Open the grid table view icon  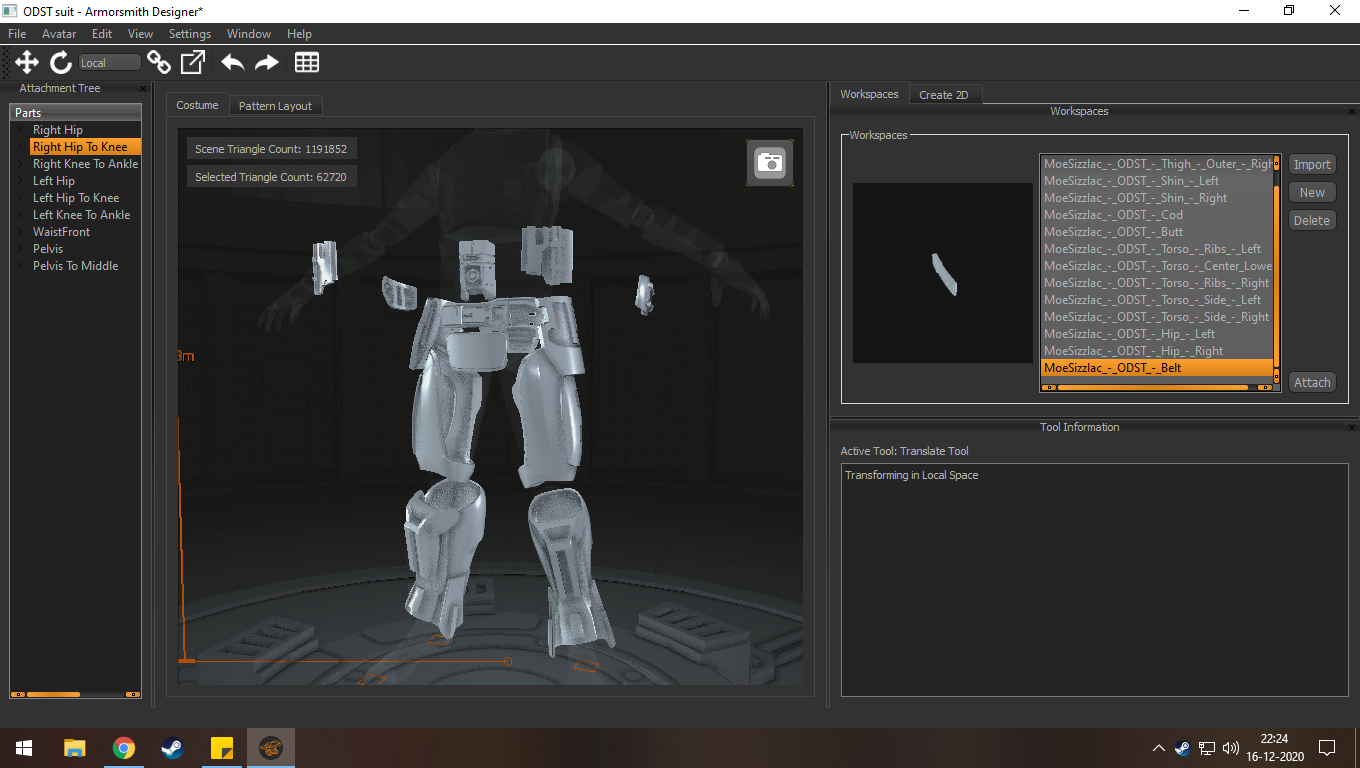pos(307,63)
